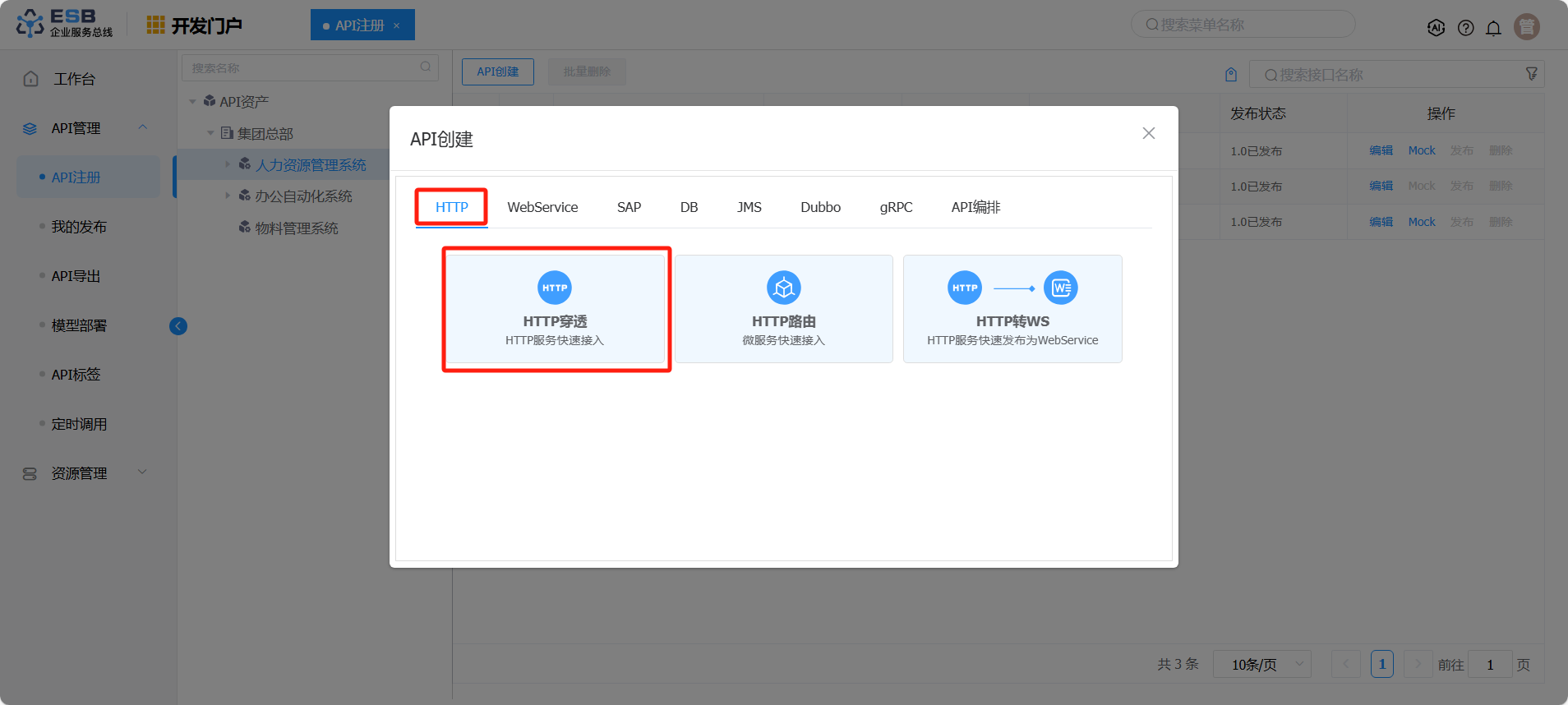The width and height of the screenshot is (1568, 705).
Task: Click Mock link in first table row
Action: click(x=1421, y=150)
